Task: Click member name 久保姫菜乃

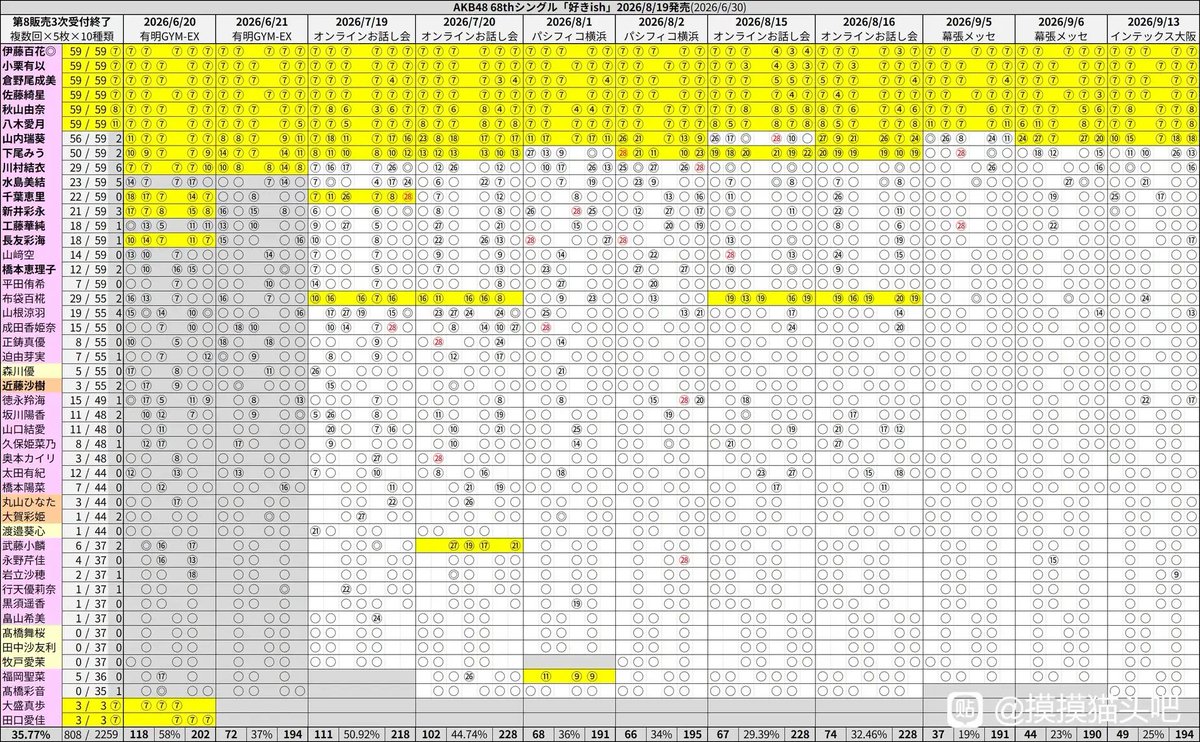Action: [31, 442]
